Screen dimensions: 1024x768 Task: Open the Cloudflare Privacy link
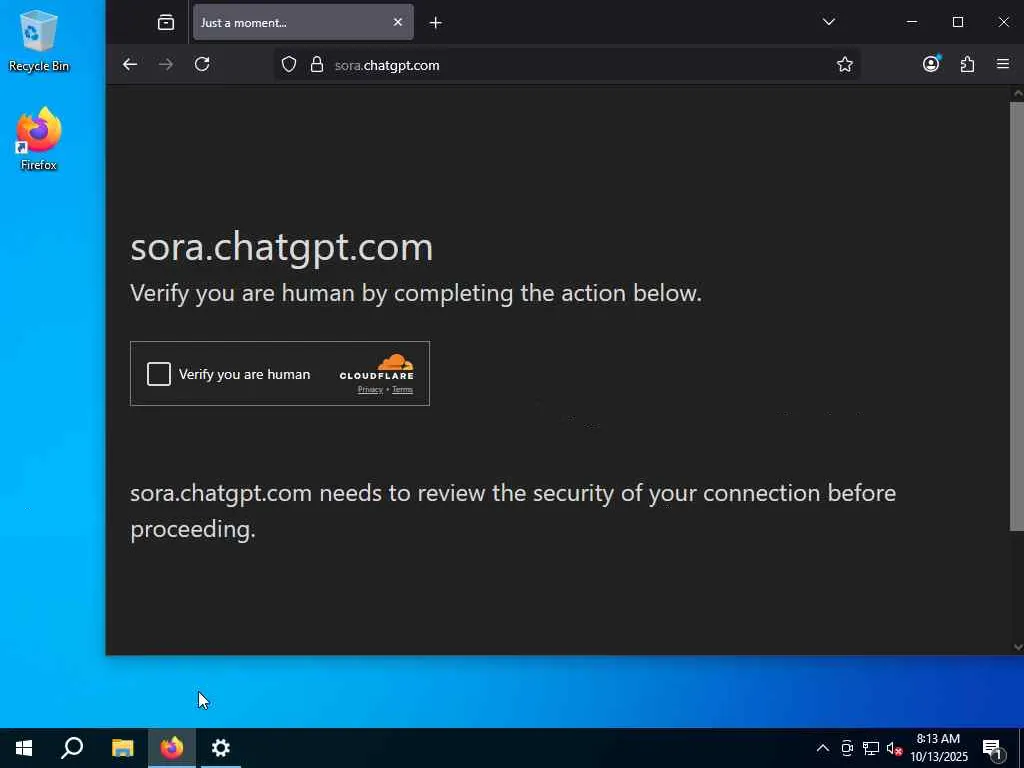point(370,390)
